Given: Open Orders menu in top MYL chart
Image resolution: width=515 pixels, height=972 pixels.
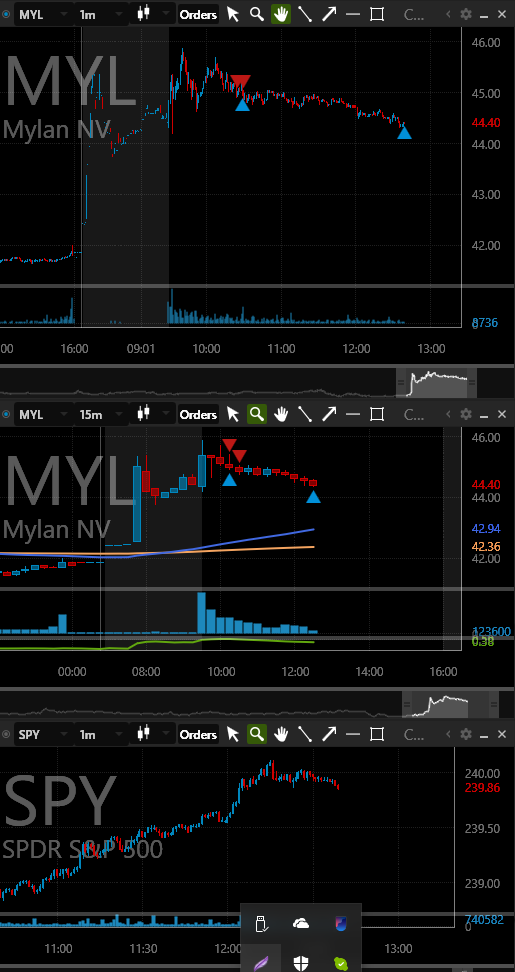Looking at the screenshot, I should coord(198,14).
